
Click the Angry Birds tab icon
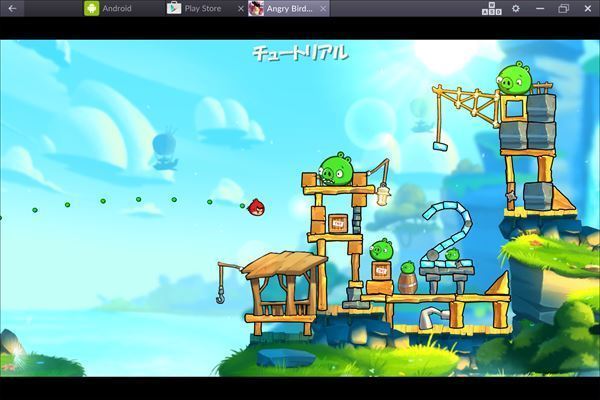(x=256, y=8)
